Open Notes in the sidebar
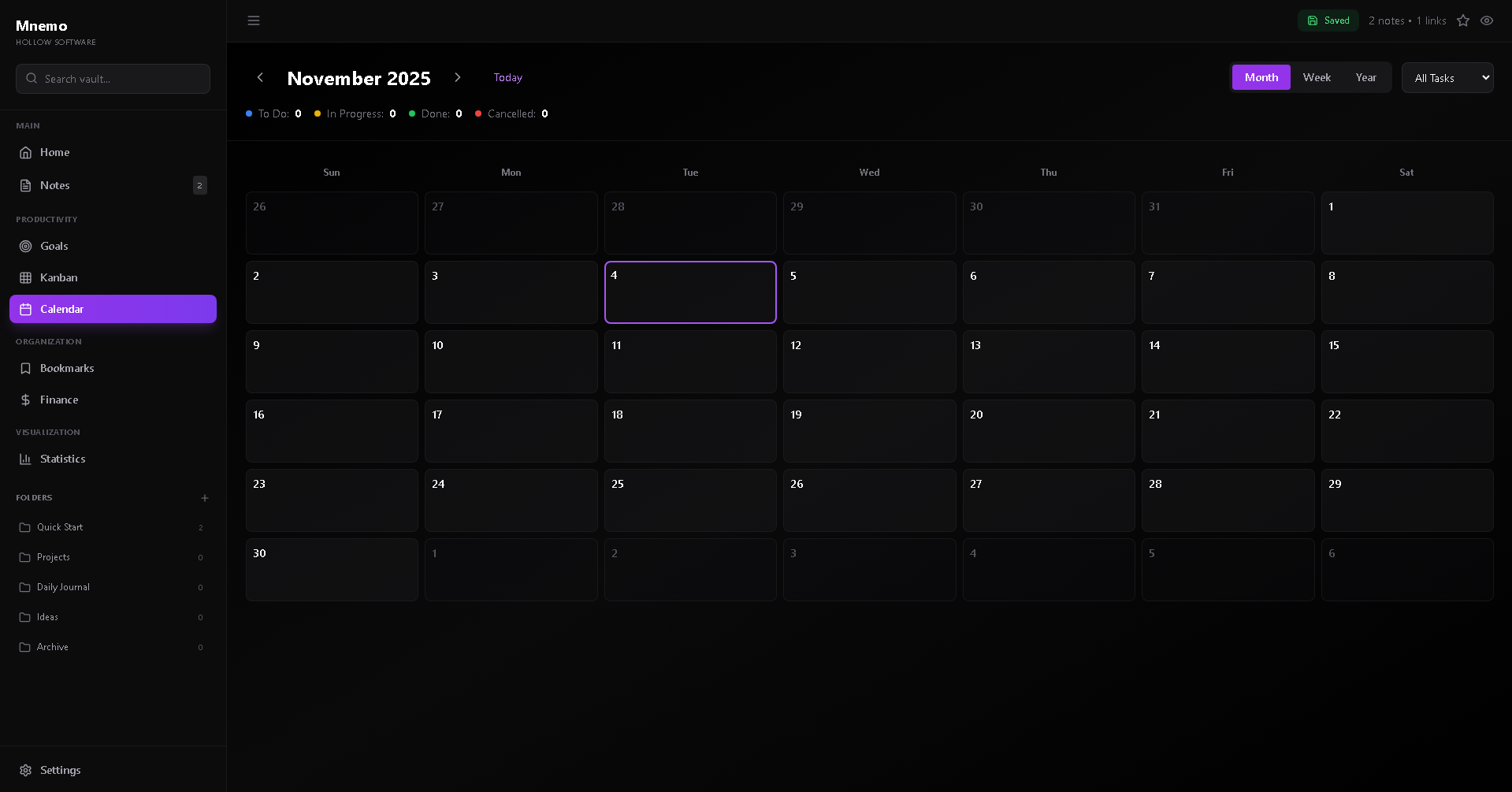This screenshot has width=1512, height=792. pos(113,185)
